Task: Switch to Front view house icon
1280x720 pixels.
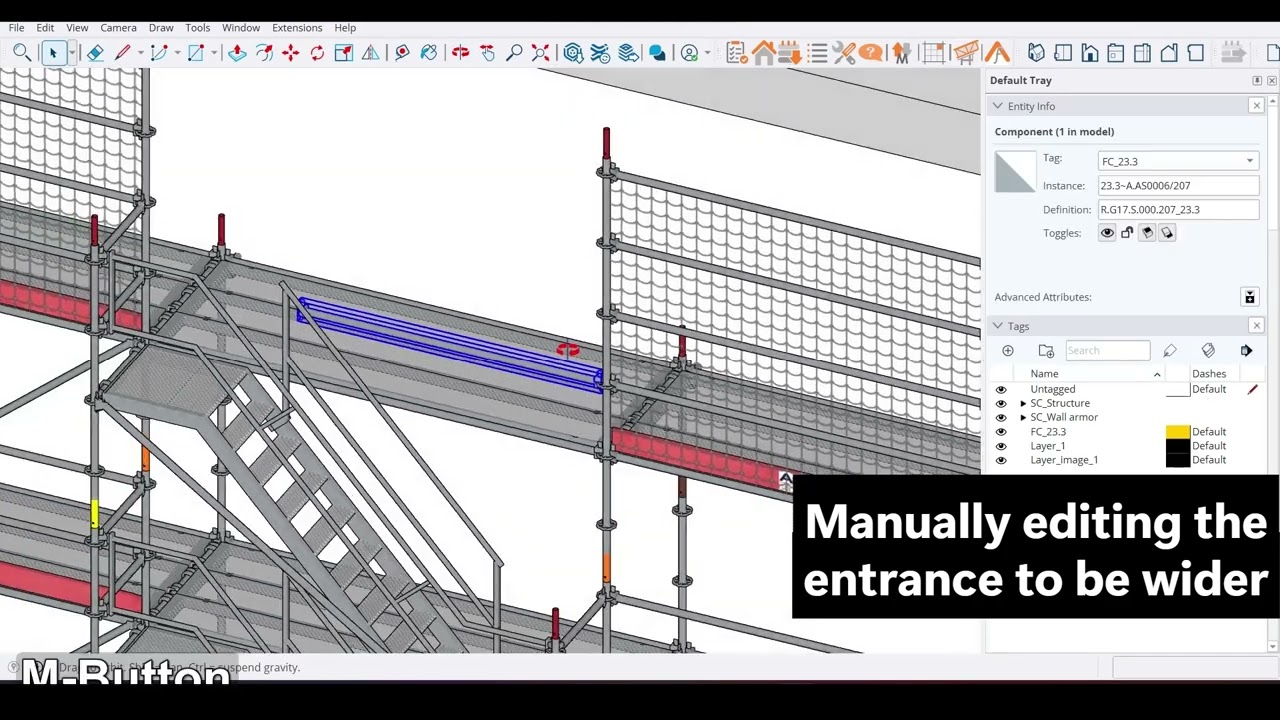Action: (x=1090, y=53)
